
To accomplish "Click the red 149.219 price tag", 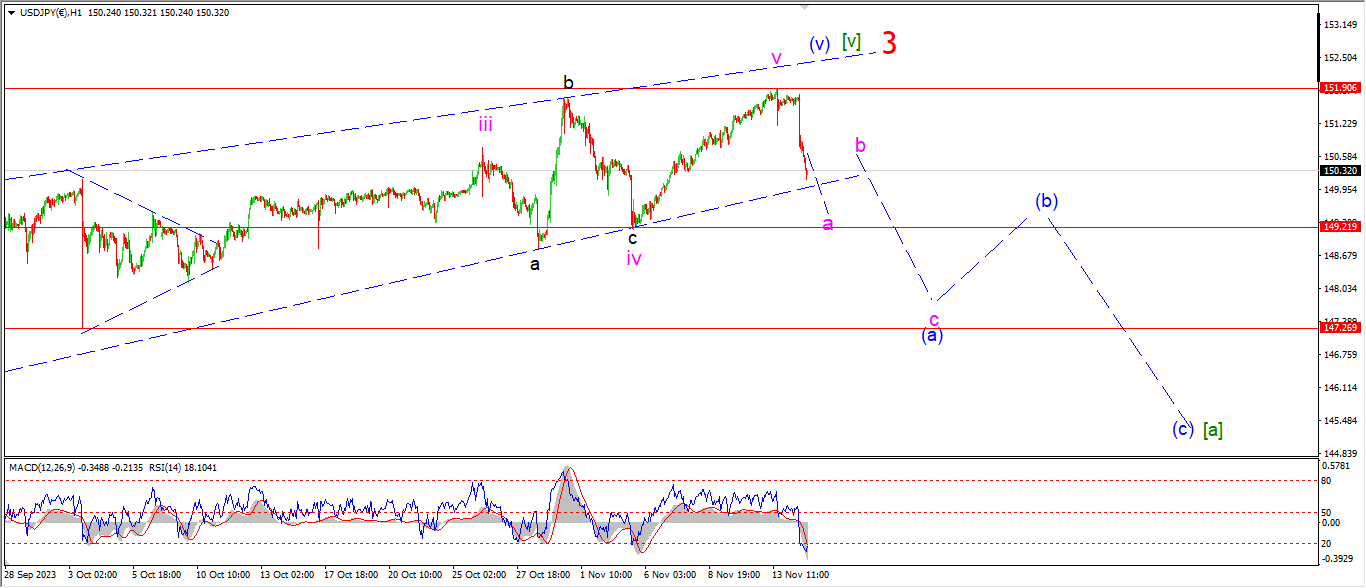I will tap(1340, 227).
